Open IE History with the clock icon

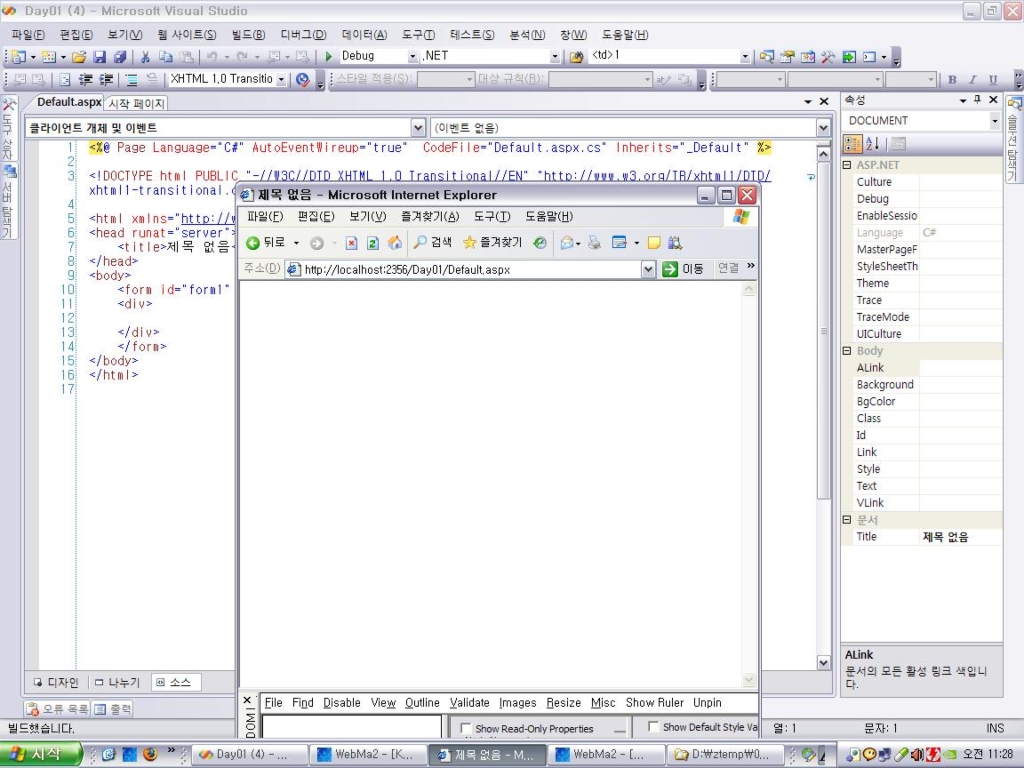tap(540, 243)
